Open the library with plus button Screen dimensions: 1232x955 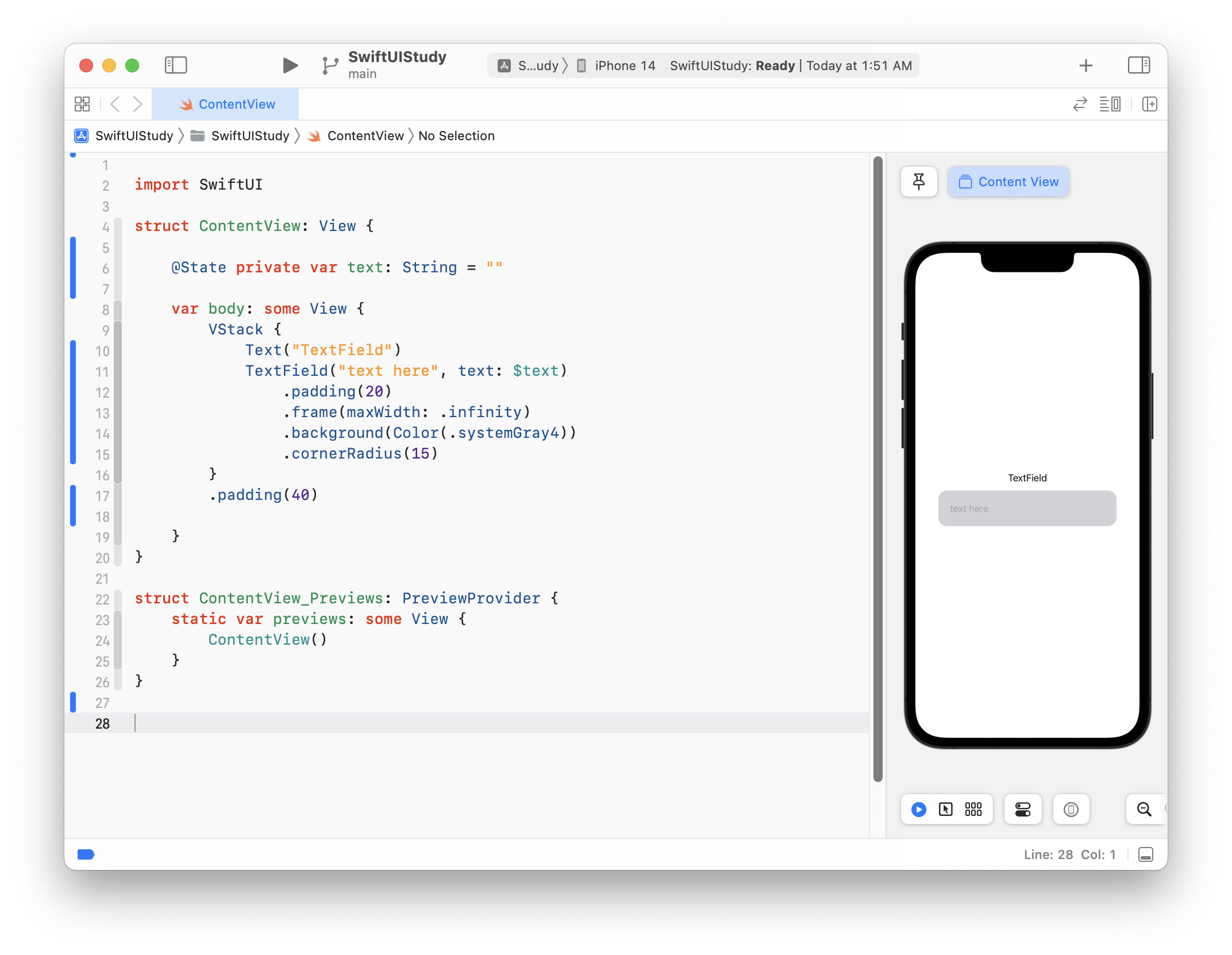(1085, 66)
